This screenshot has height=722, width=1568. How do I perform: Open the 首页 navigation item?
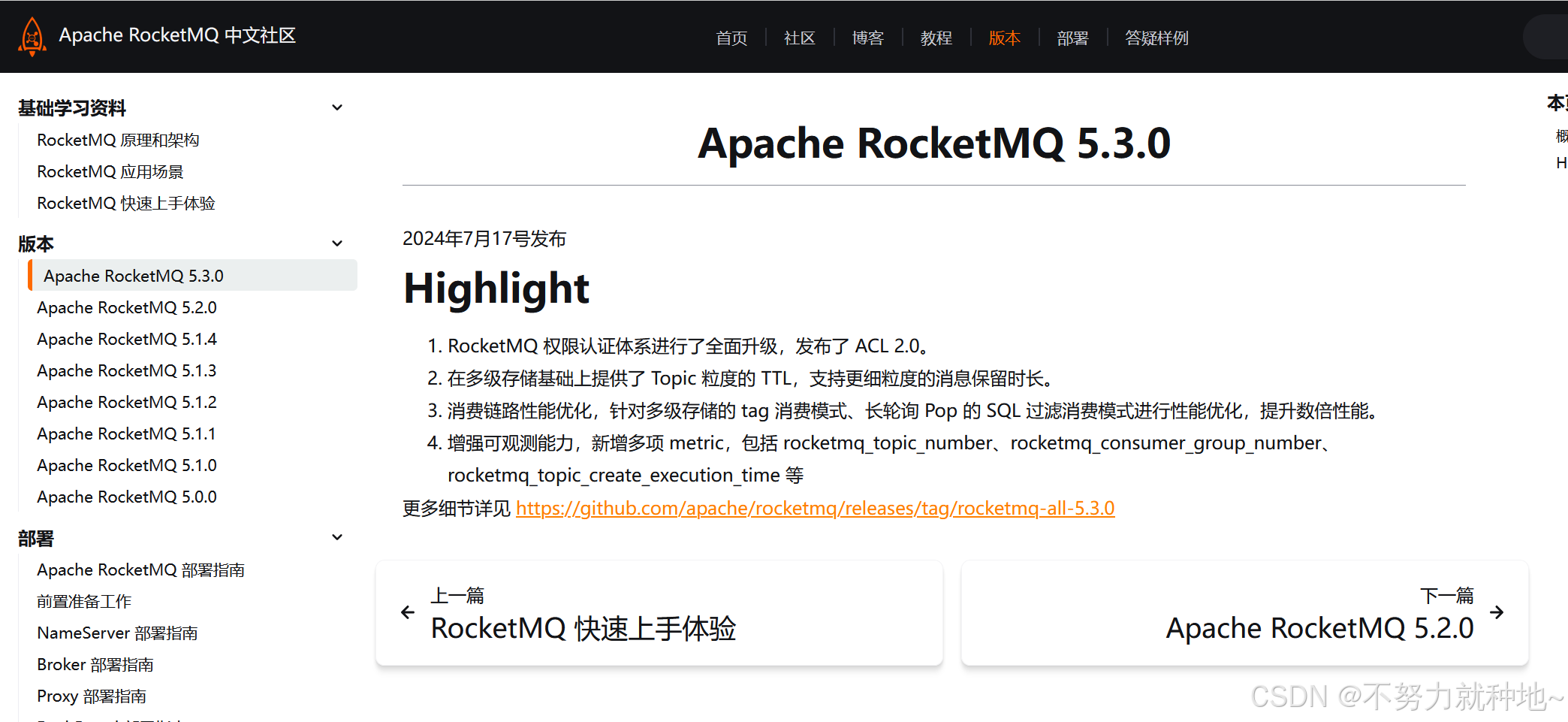click(731, 38)
